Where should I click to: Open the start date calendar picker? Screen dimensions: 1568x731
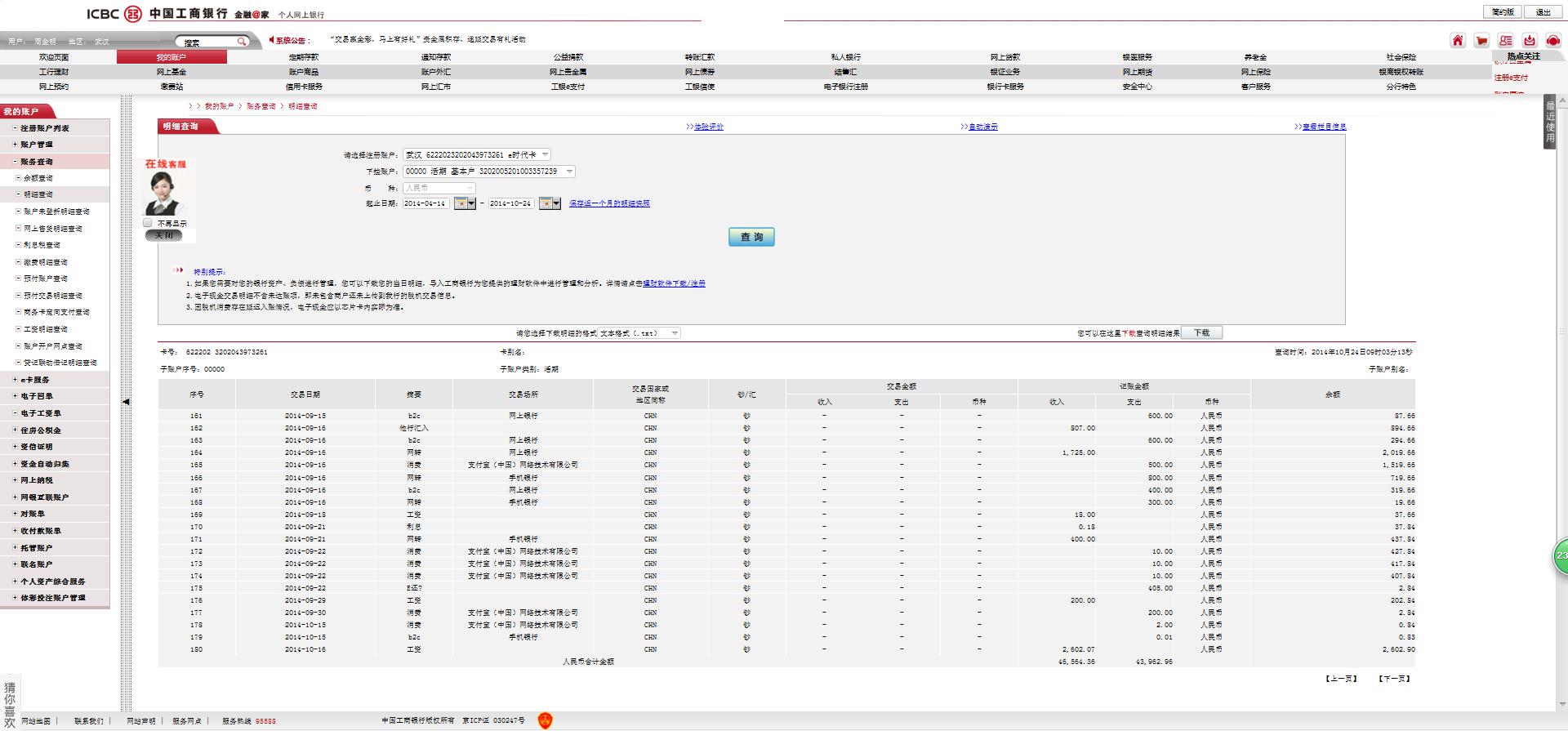pyautogui.click(x=465, y=203)
